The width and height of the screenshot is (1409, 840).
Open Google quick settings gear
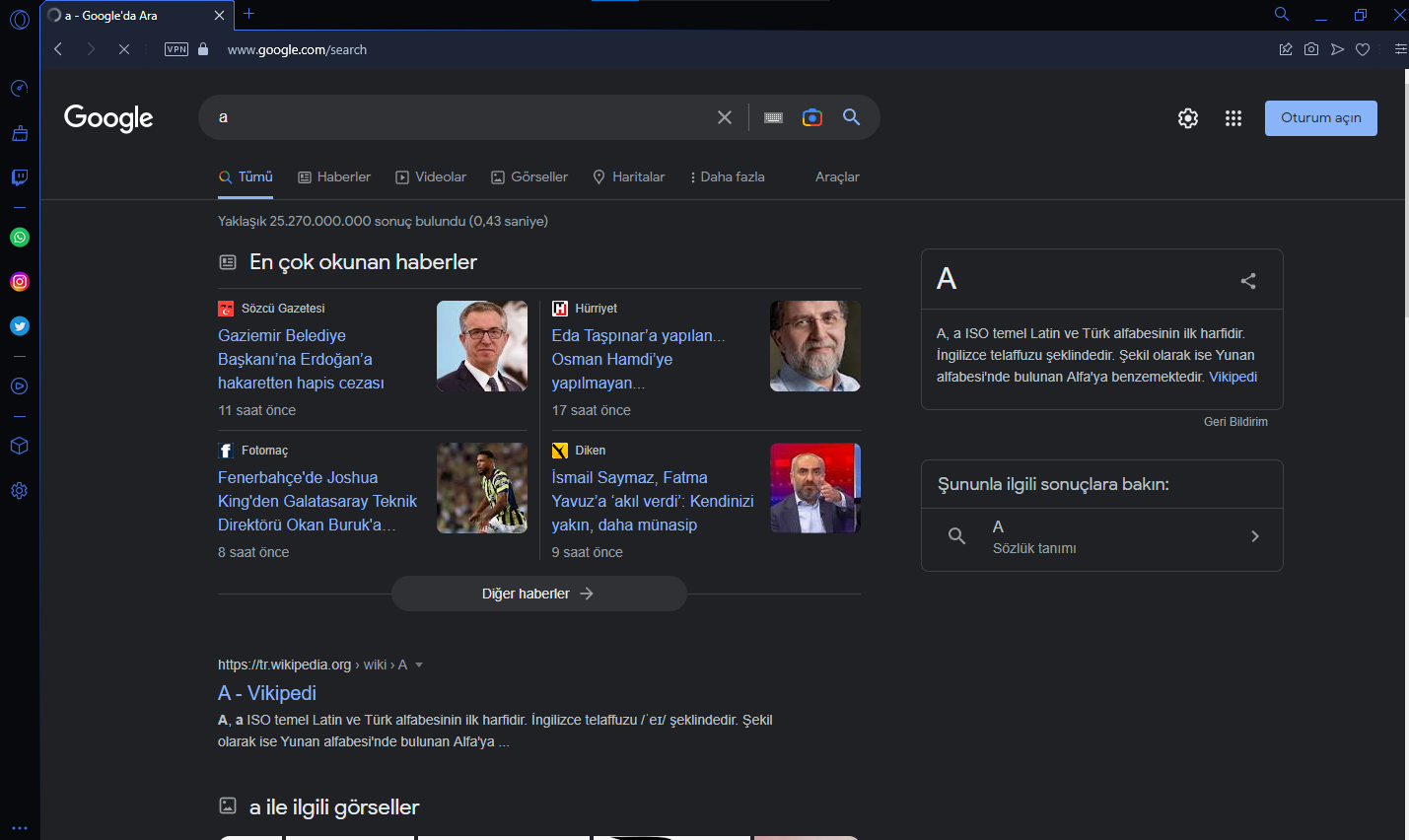tap(1188, 118)
